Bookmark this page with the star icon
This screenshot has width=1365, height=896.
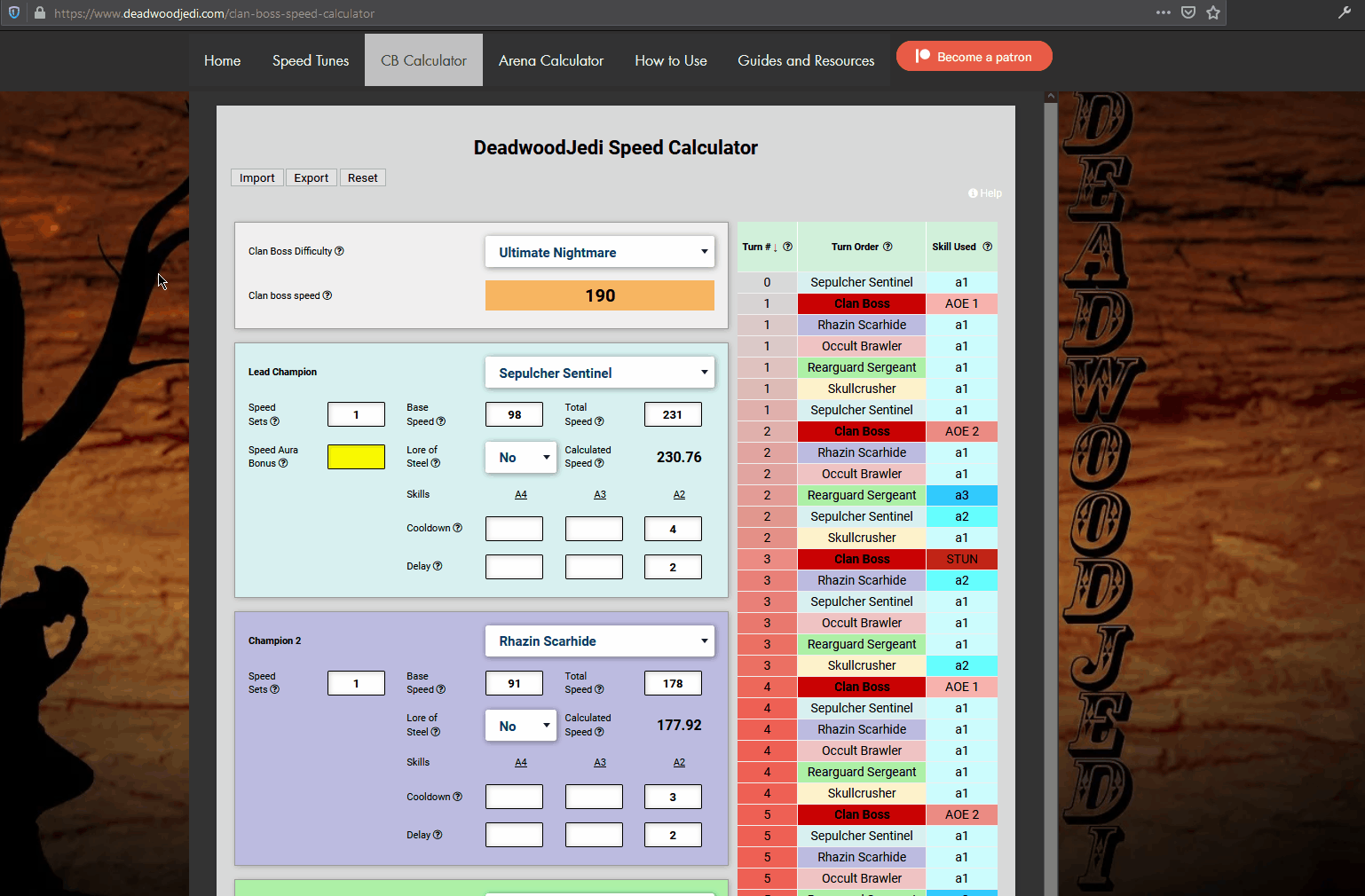click(1213, 12)
